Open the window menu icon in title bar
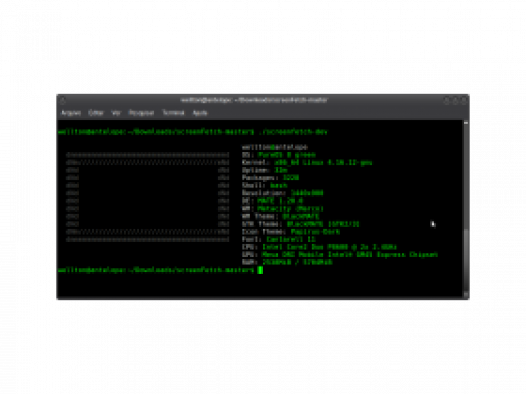Viewport: 526px width, 394px height. pos(63,100)
